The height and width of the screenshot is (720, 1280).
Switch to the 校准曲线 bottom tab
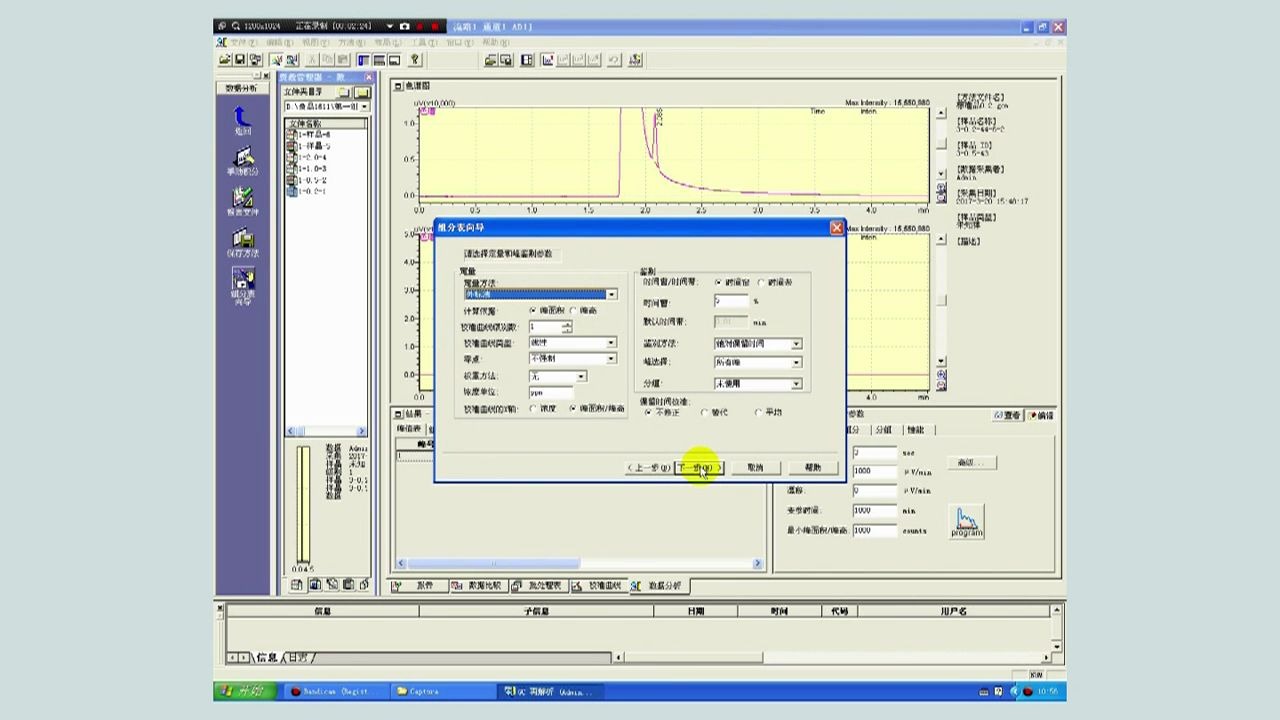pos(598,586)
